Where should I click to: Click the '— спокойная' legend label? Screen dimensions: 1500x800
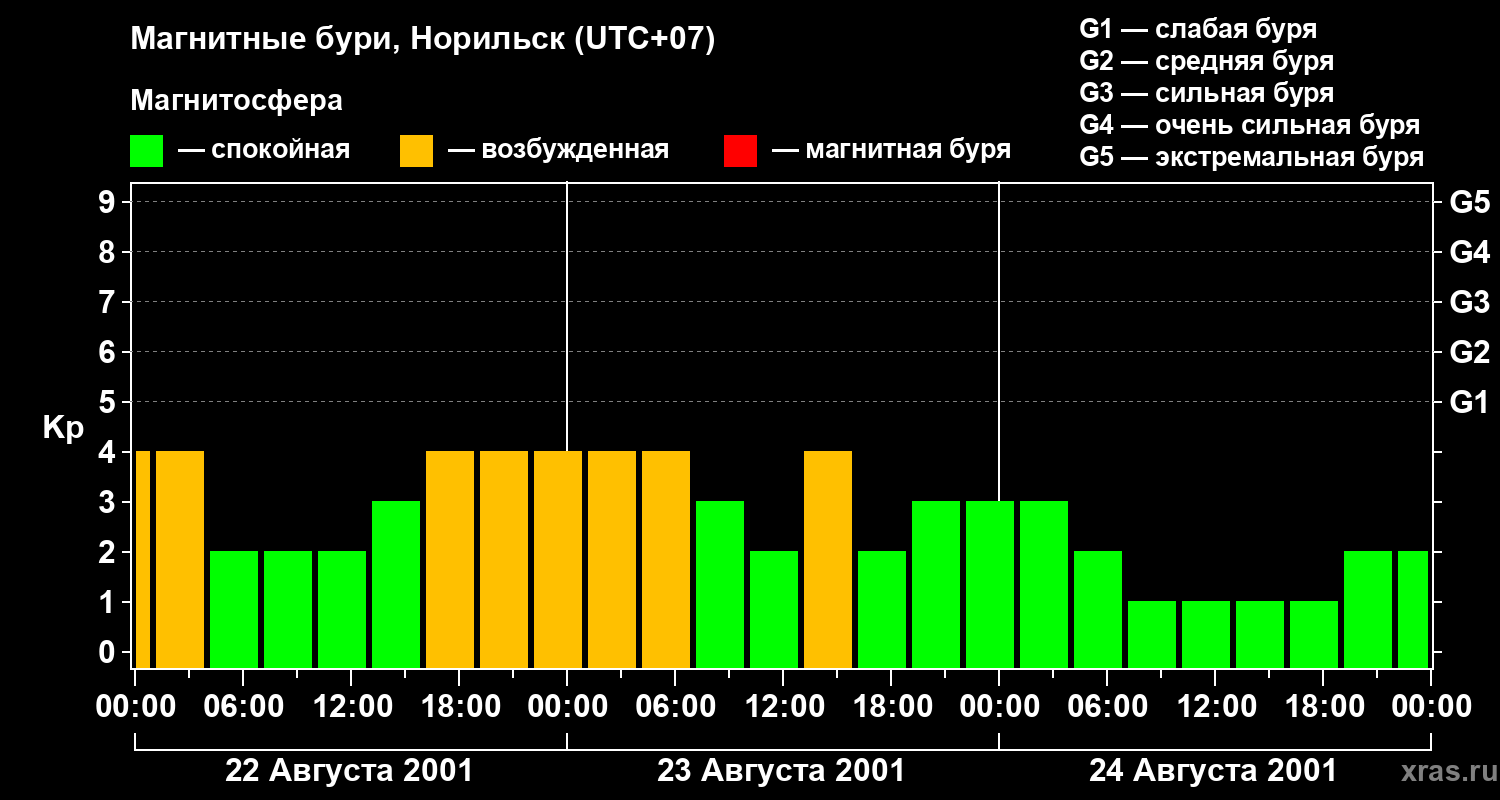click(264, 150)
